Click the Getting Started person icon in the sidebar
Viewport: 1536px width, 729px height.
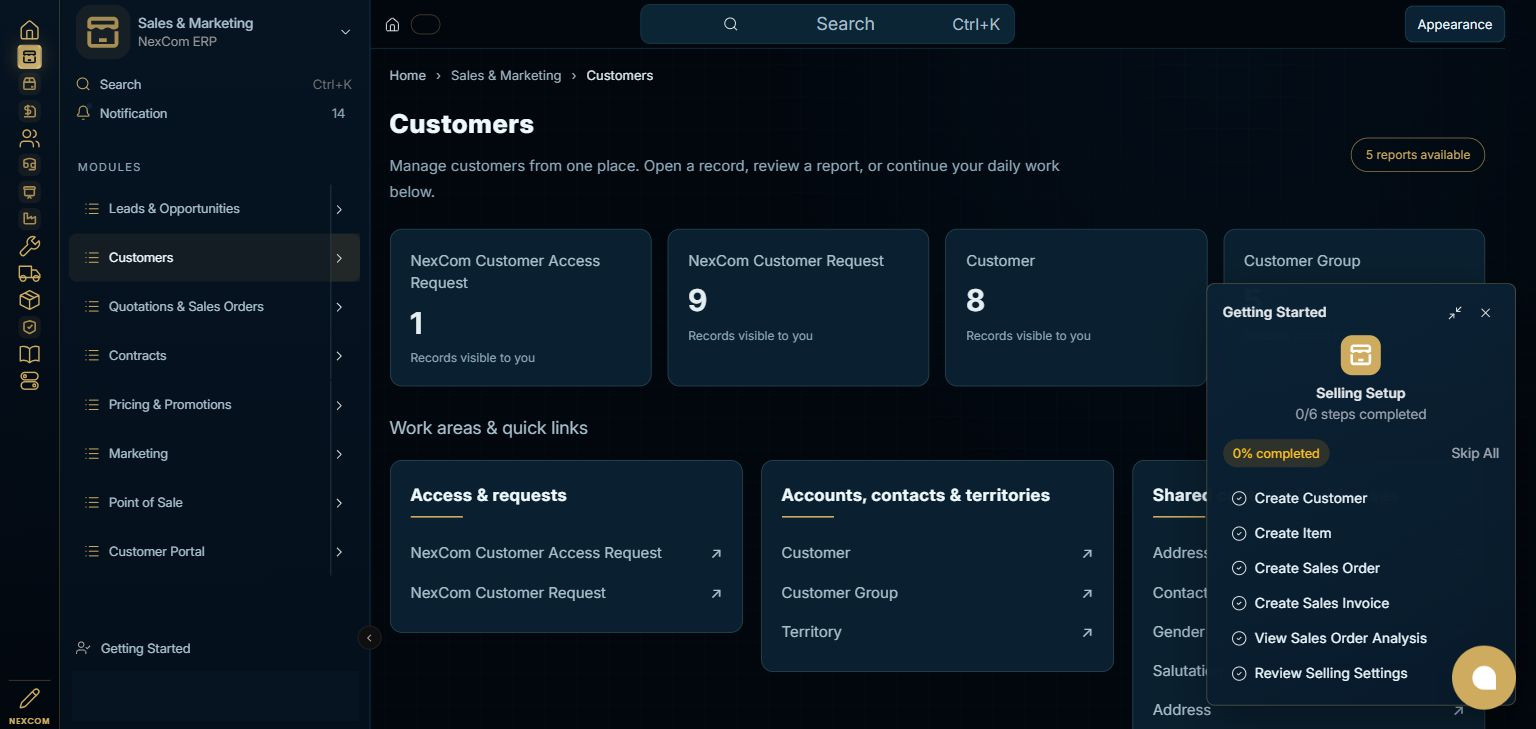click(x=84, y=648)
